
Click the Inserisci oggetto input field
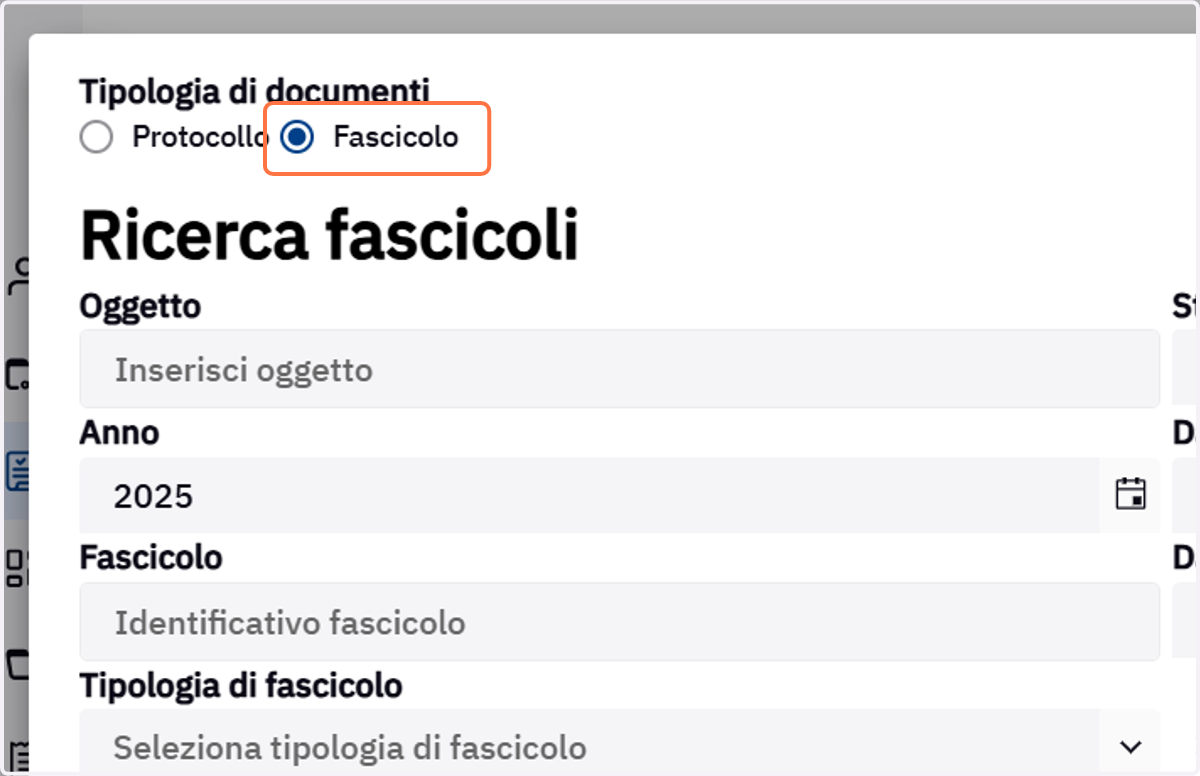tap(620, 369)
